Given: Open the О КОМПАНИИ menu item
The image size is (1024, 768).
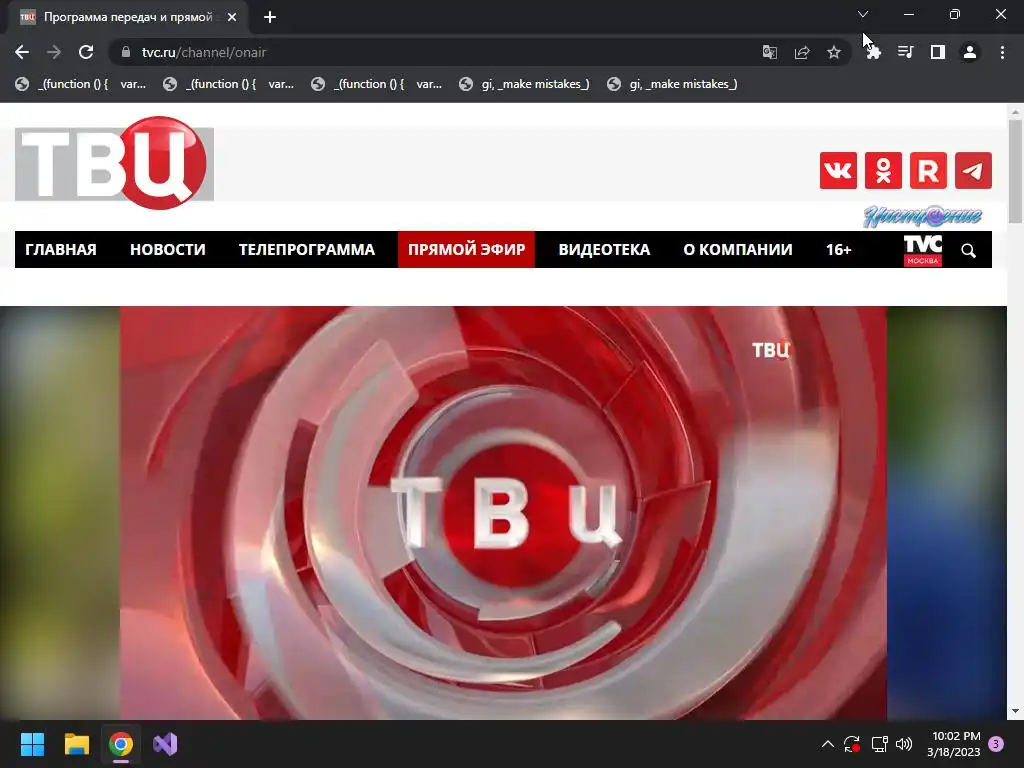Looking at the screenshot, I should tap(738, 250).
